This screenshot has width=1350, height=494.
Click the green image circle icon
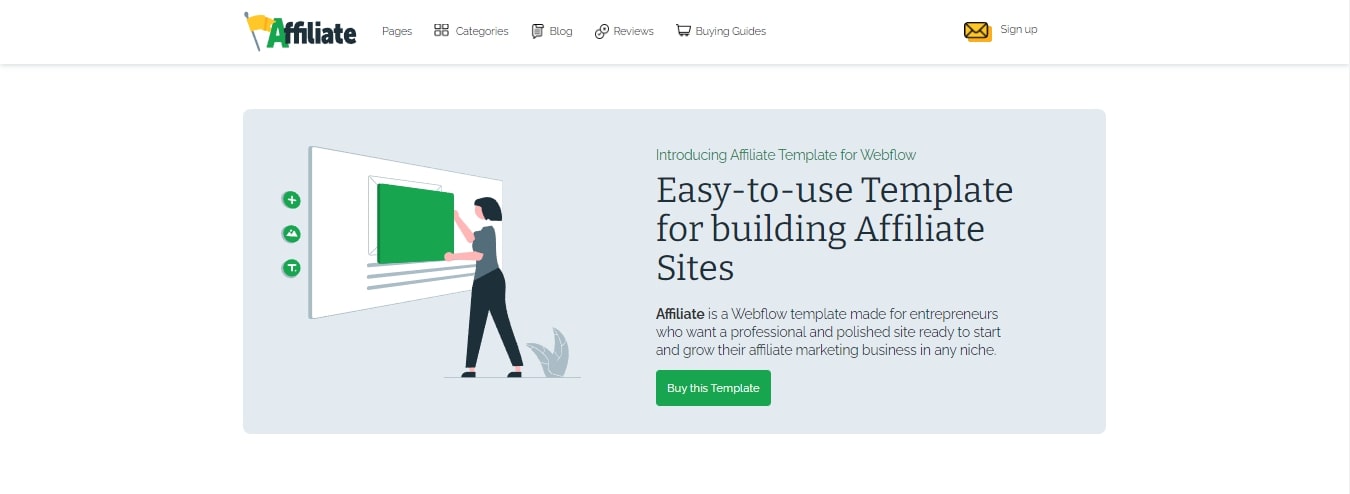coord(292,234)
